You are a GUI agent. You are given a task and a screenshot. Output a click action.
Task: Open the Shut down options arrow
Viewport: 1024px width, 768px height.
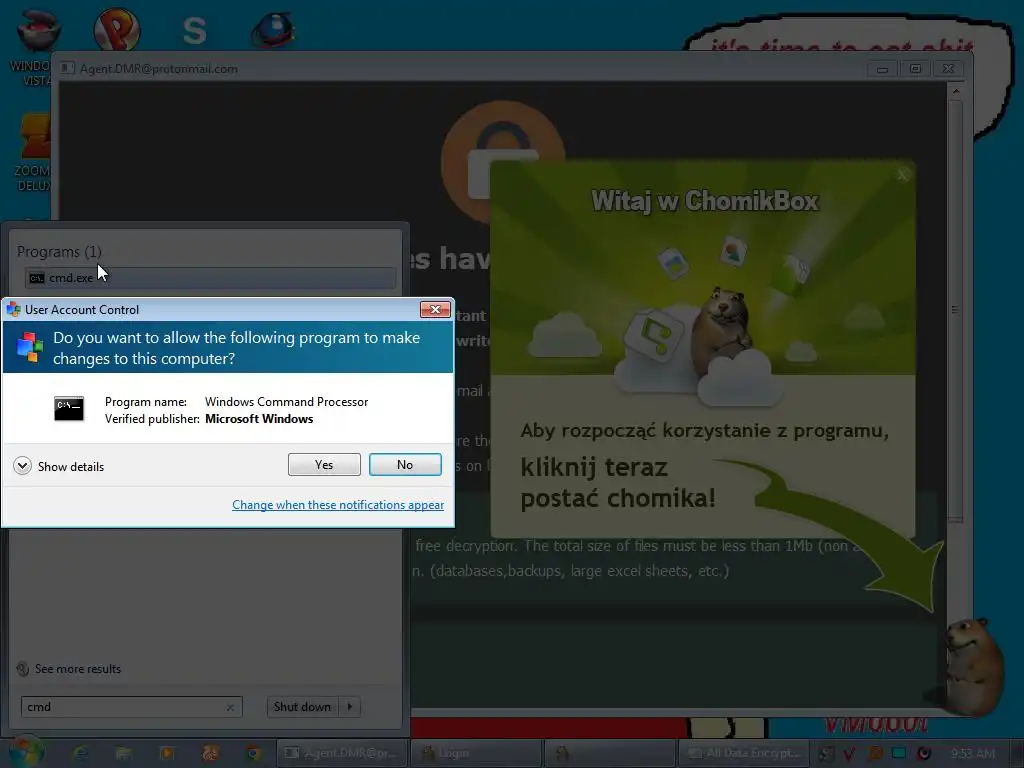(350, 707)
